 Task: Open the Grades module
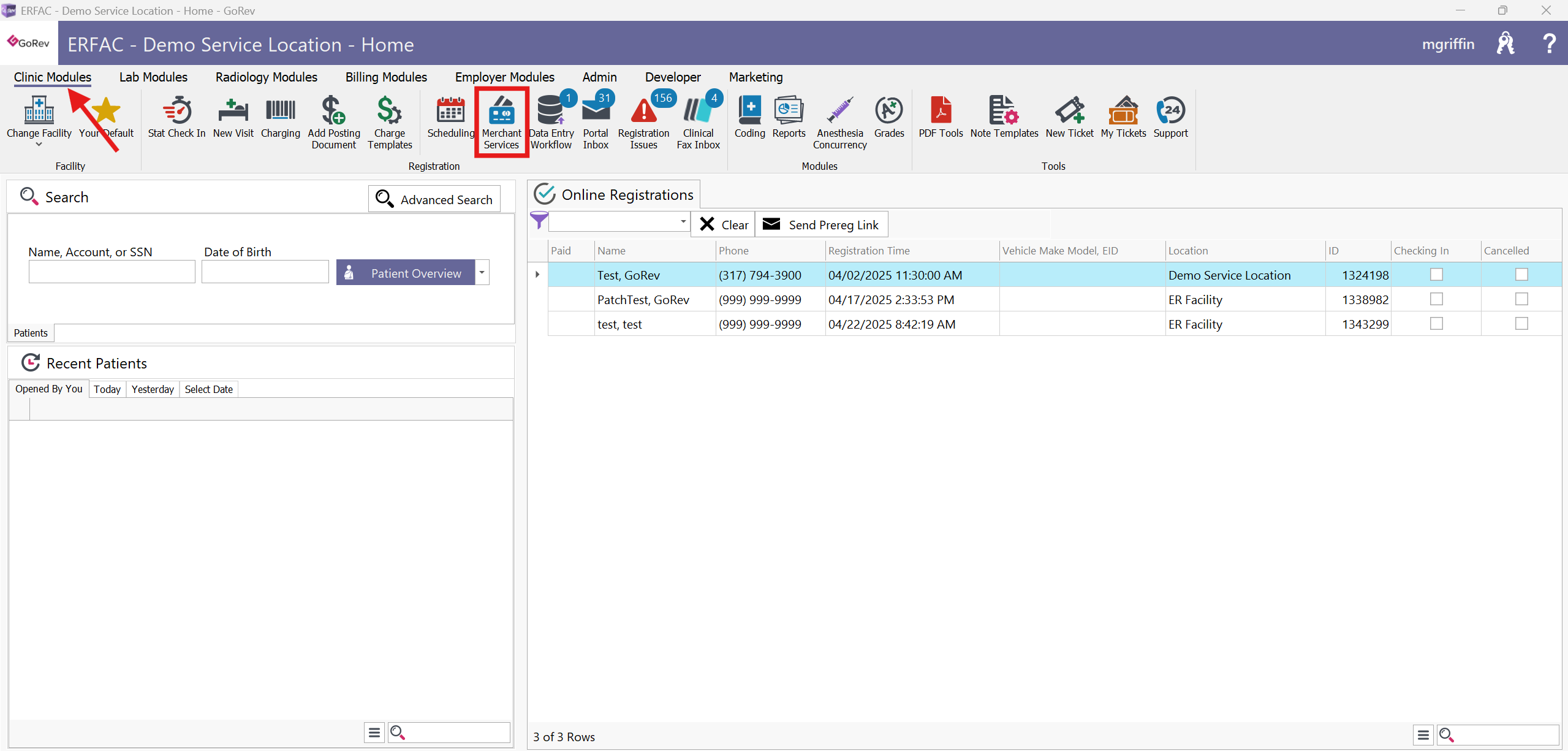pyautogui.click(x=888, y=117)
